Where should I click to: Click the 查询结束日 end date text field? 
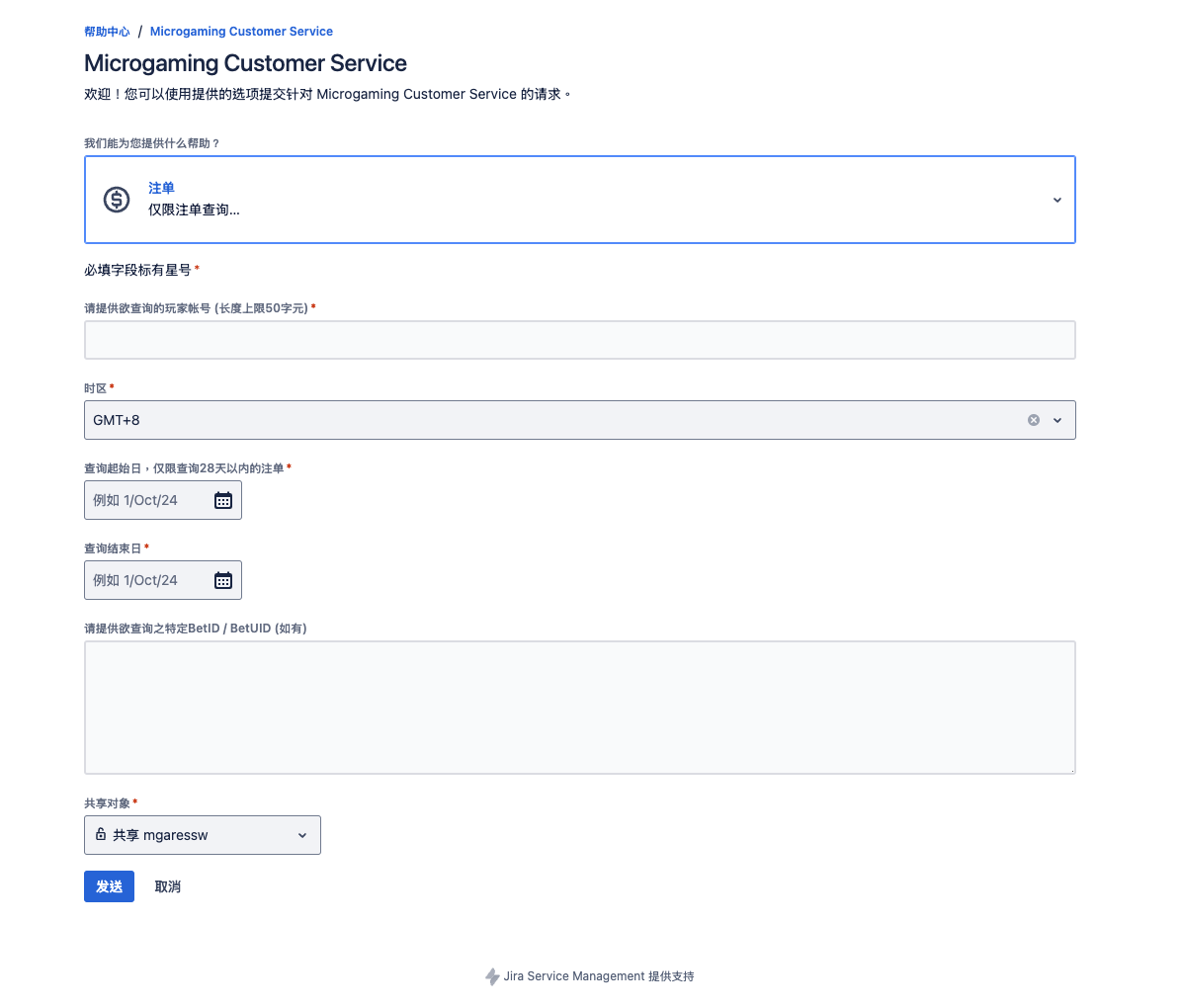[x=148, y=581]
